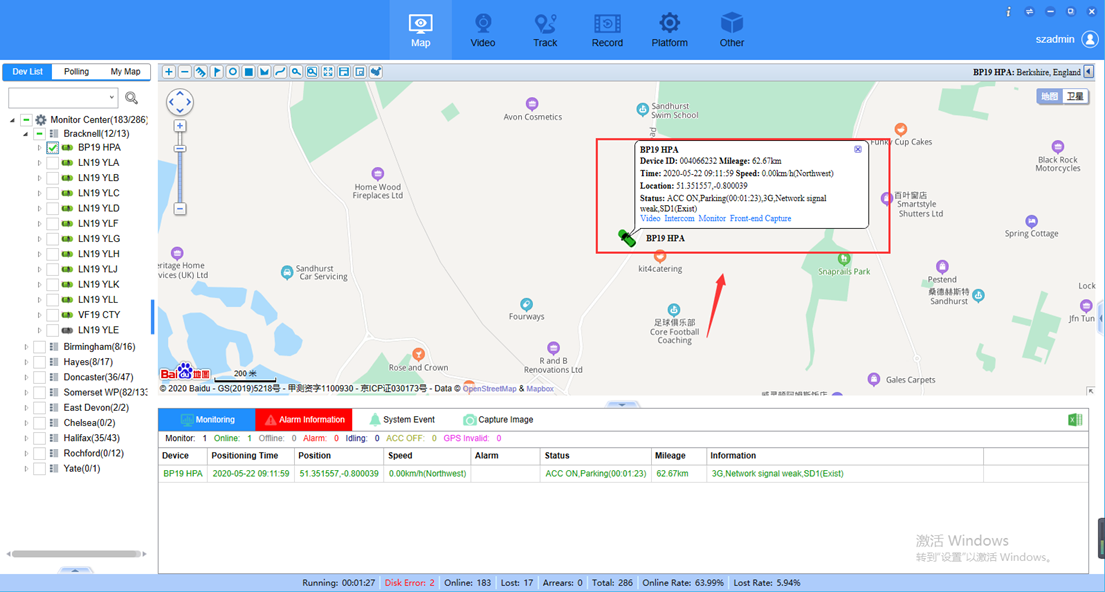Choose the circle drawing tool
This screenshot has height=592, width=1105.
[233, 72]
